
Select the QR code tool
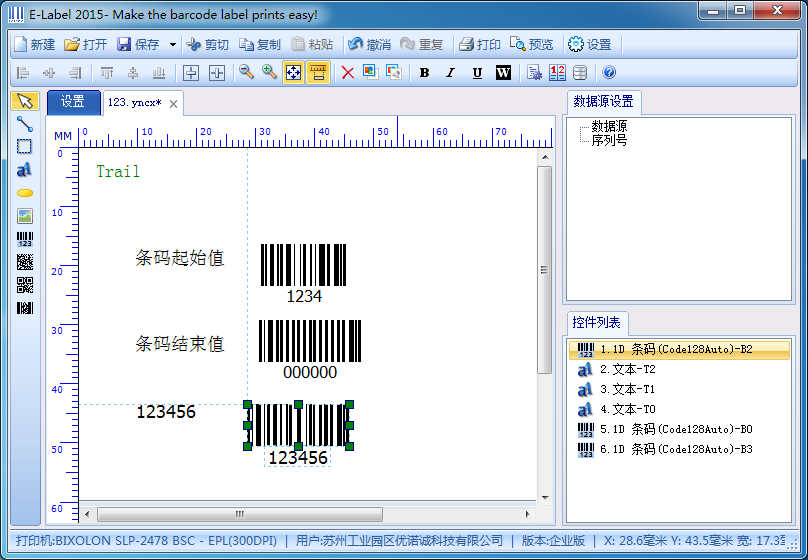(25, 285)
